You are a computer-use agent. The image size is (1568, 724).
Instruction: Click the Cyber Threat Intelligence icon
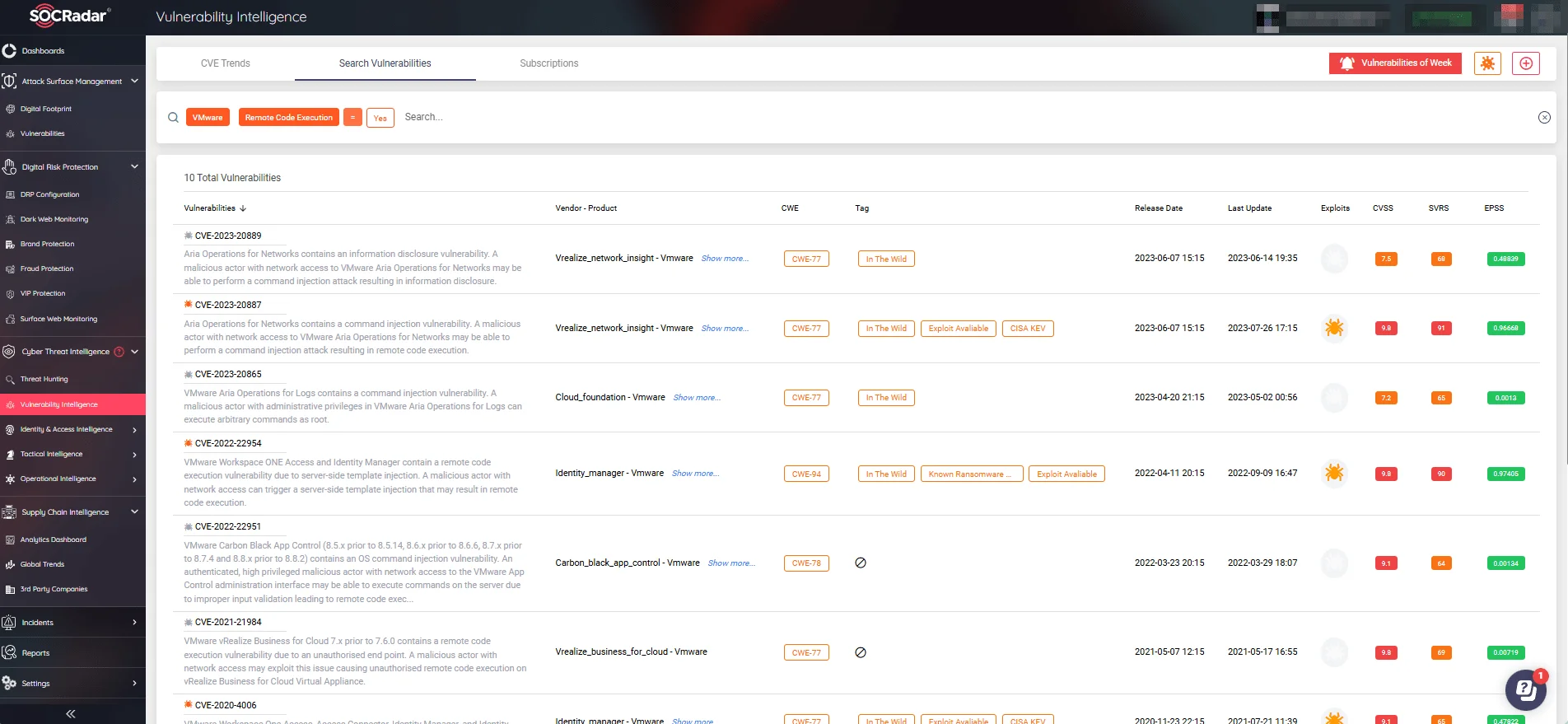coord(9,352)
